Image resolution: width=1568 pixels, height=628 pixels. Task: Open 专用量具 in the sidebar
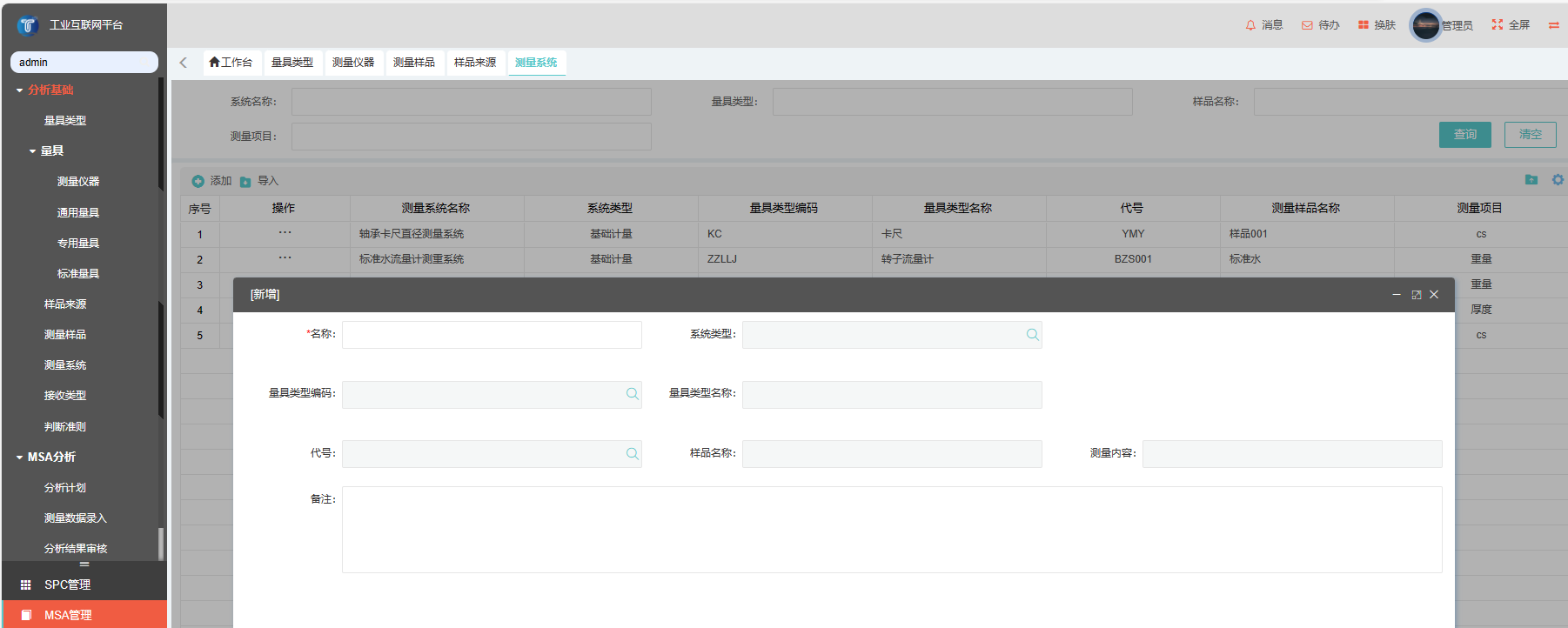click(x=78, y=244)
